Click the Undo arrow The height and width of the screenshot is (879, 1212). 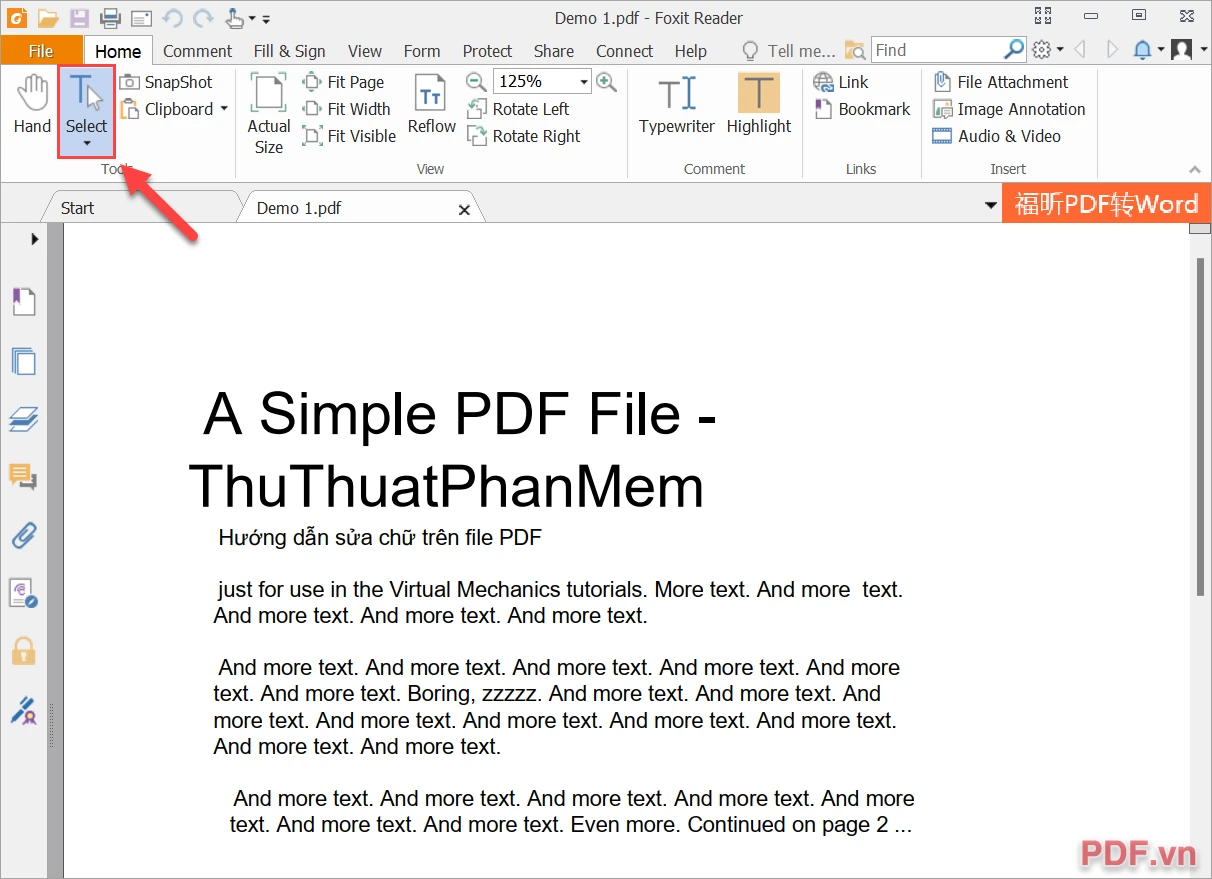coord(171,18)
